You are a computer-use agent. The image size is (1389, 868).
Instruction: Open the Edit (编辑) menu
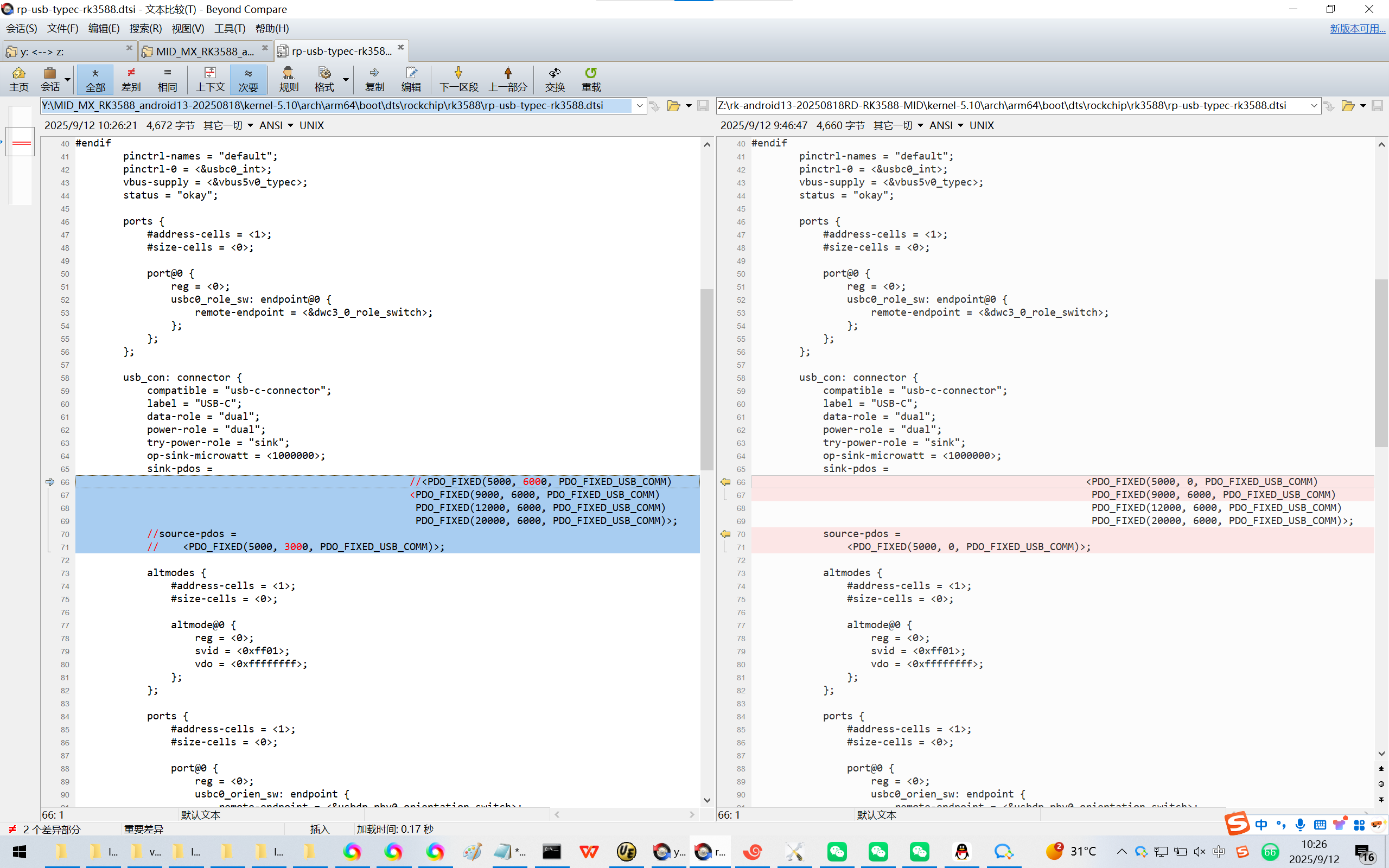pos(104,28)
